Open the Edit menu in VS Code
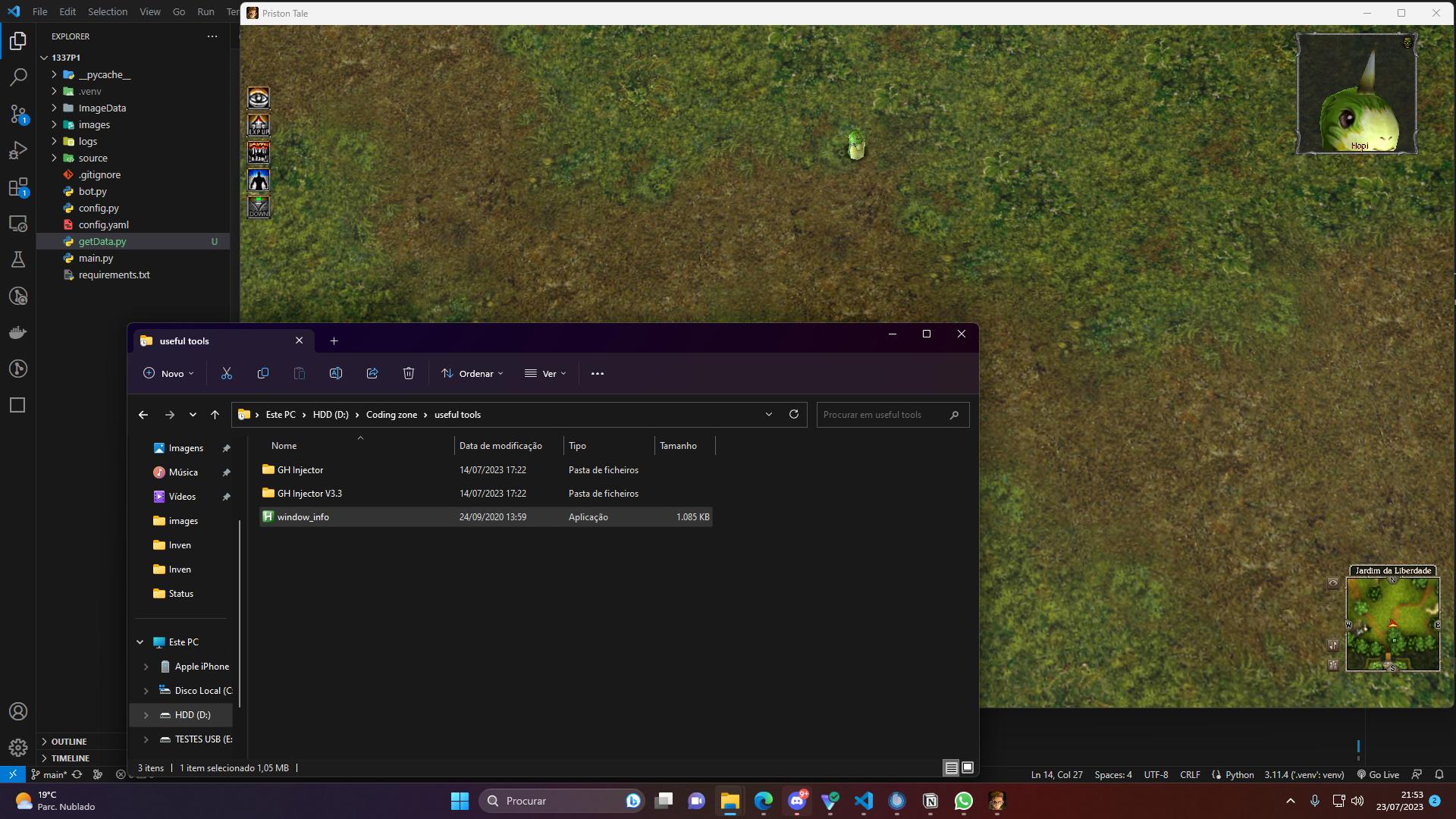The width and height of the screenshot is (1456, 819). click(67, 11)
